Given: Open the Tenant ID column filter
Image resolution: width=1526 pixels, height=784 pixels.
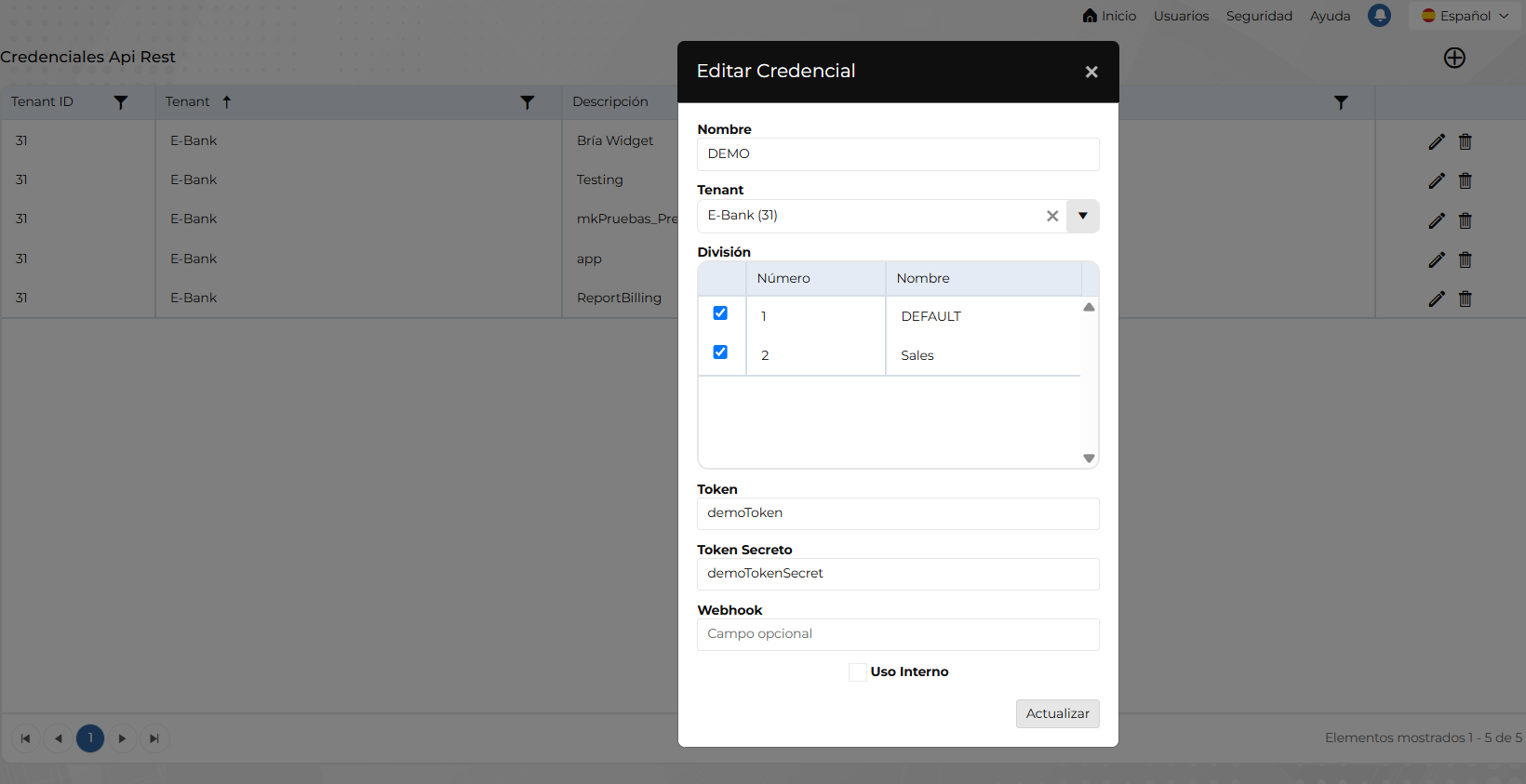Looking at the screenshot, I should coord(121,102).
